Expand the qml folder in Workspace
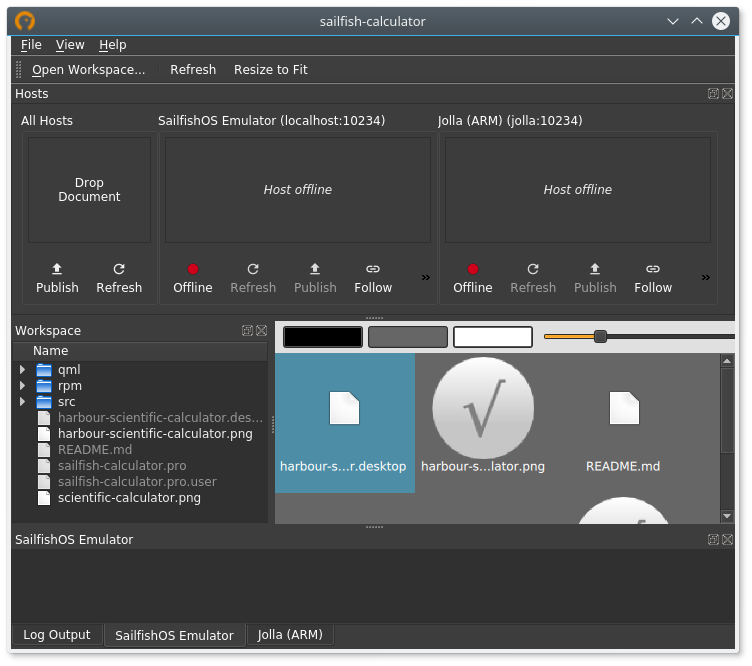 click(22, 370)
